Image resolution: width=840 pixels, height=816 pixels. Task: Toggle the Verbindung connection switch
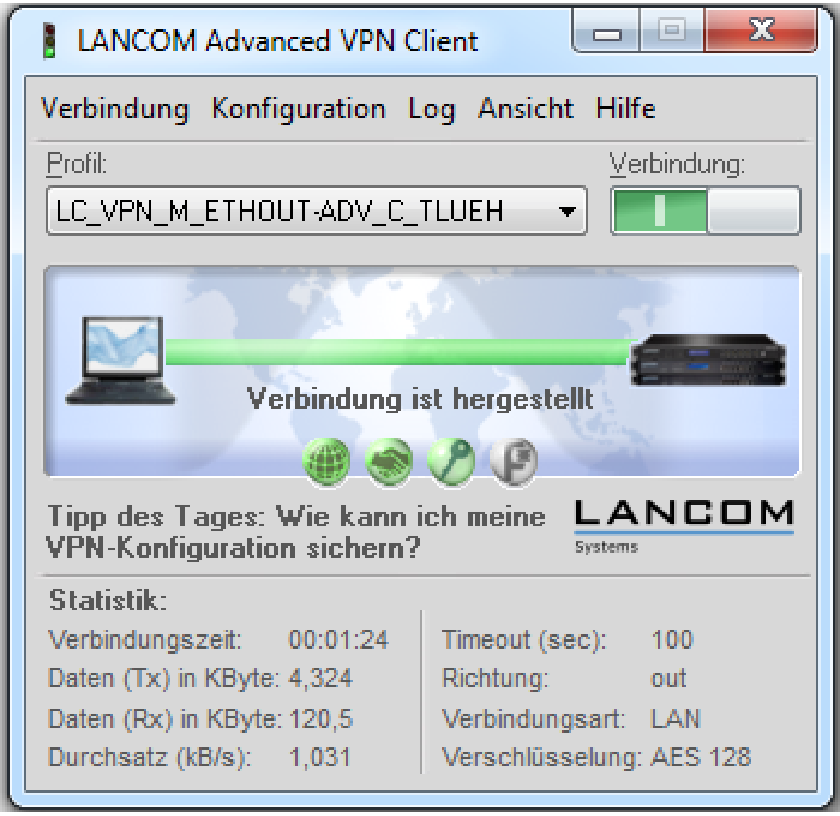coord(706,211)
